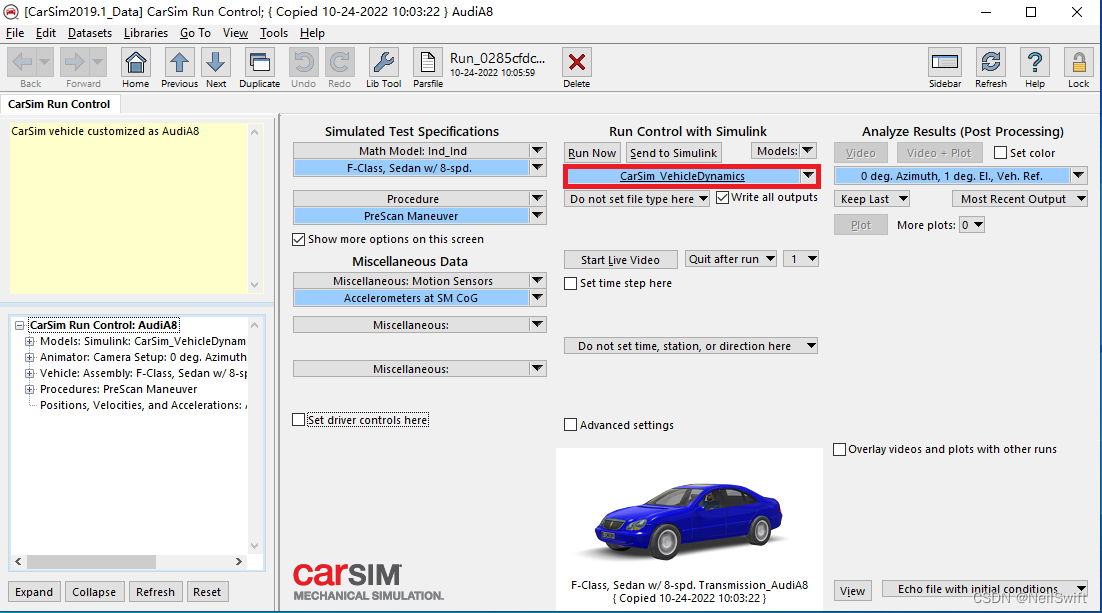Expand Procedures: PreScan Maneuver tree node
1102x613 pixels.
tap(30, 389)
